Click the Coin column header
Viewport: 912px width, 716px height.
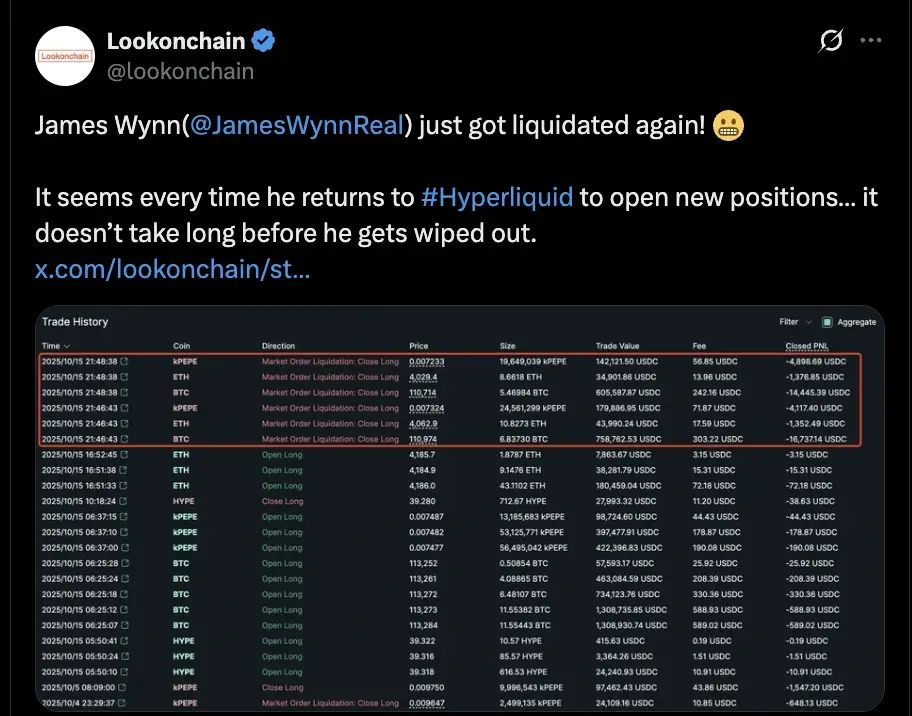pos(181,346)
